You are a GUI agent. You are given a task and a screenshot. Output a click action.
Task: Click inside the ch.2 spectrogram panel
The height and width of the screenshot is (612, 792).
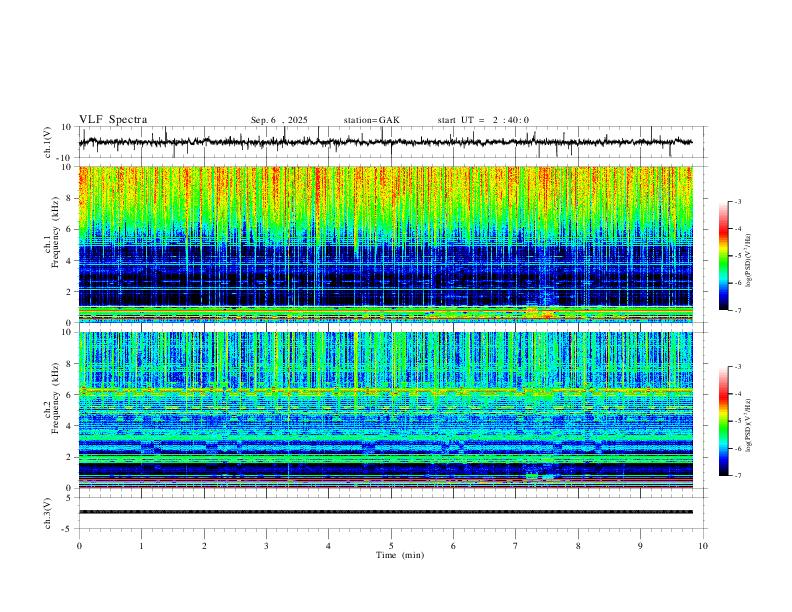pos(385,410)
